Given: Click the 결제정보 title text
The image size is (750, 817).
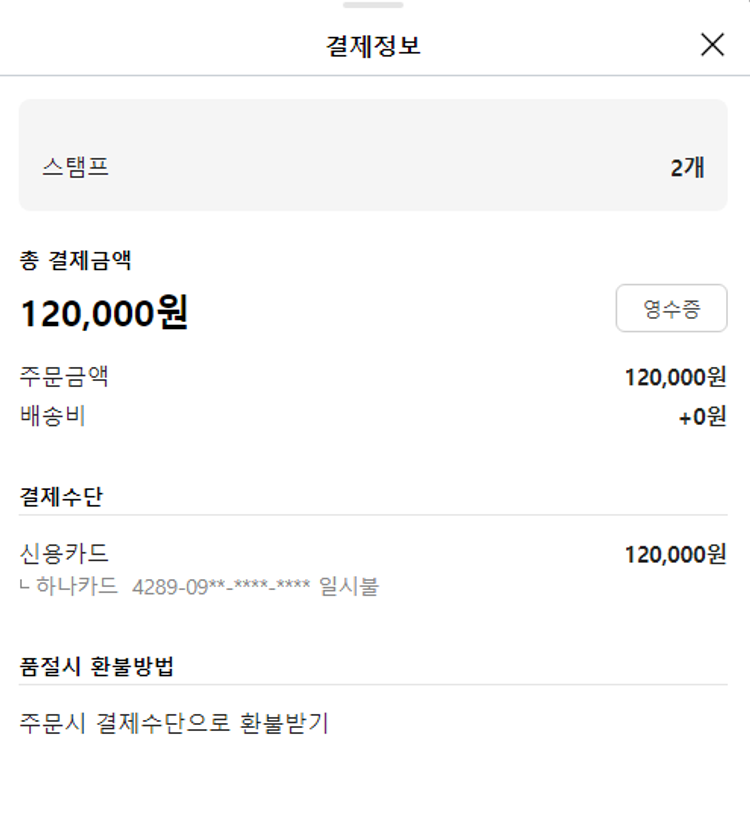Looking at the screenshot, I should 373,46.
